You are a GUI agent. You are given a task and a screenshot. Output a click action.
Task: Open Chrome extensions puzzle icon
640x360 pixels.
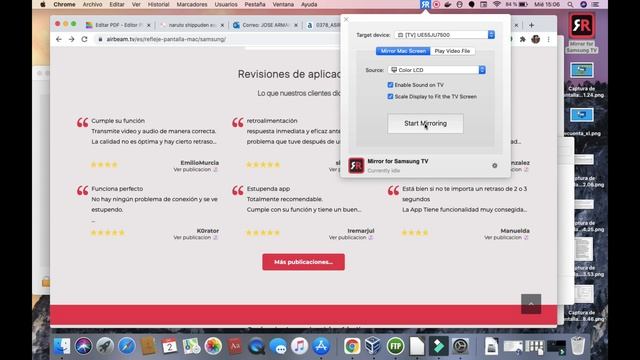click(x=522, y=39)
